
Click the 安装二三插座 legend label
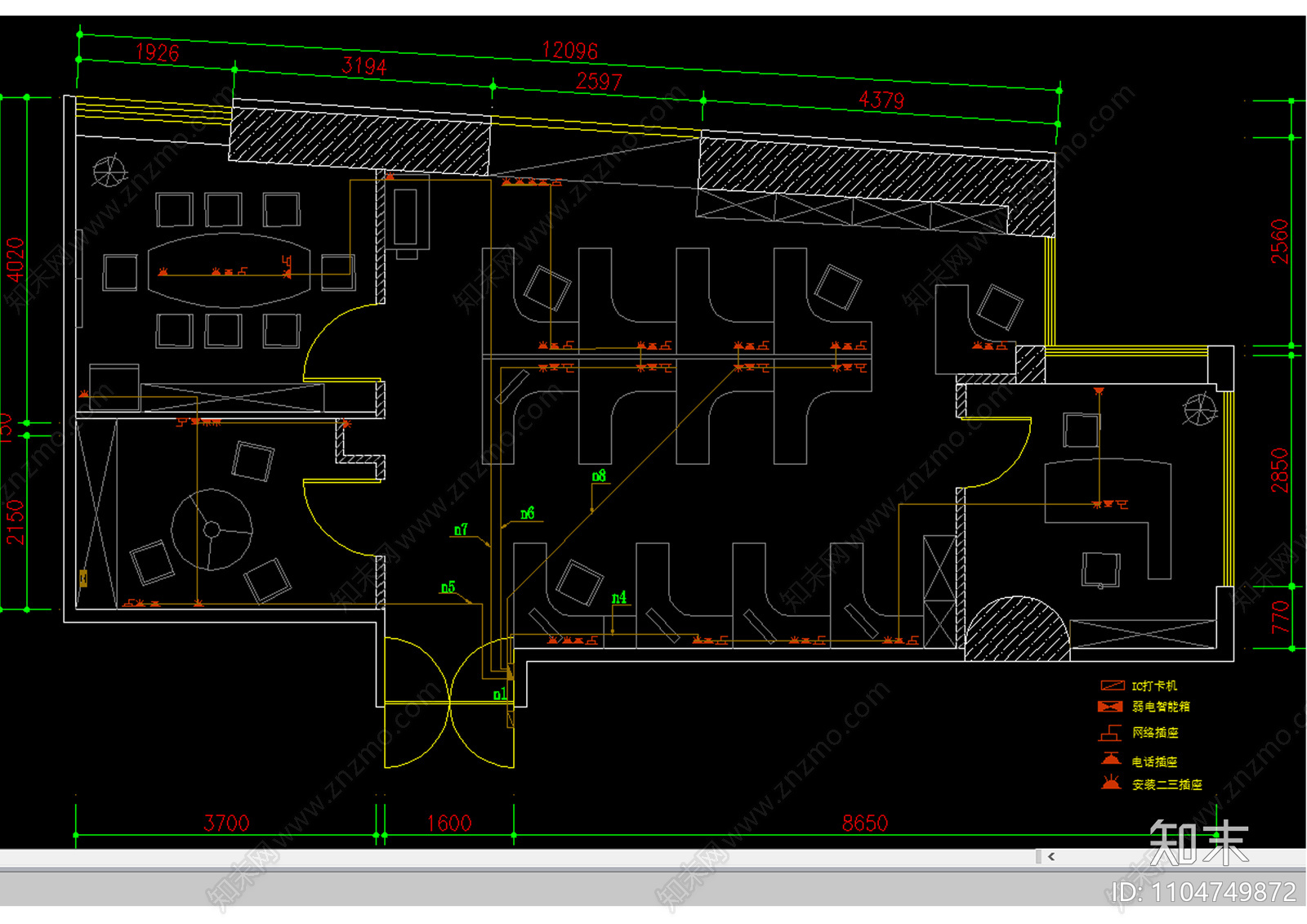pyautogui.click(x=1167, y=784)
